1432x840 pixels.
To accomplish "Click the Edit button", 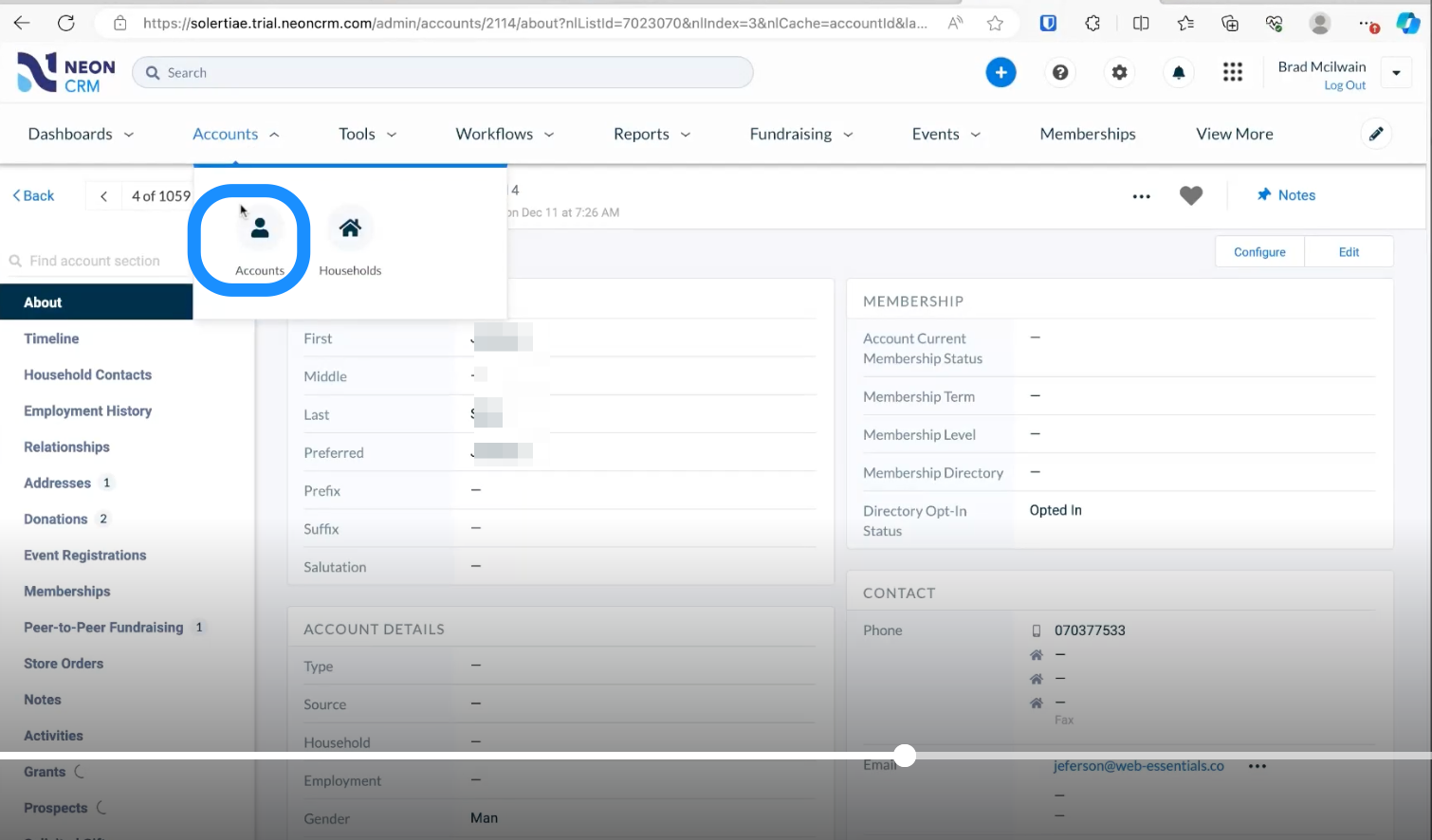I will [x=1349, y=252].
